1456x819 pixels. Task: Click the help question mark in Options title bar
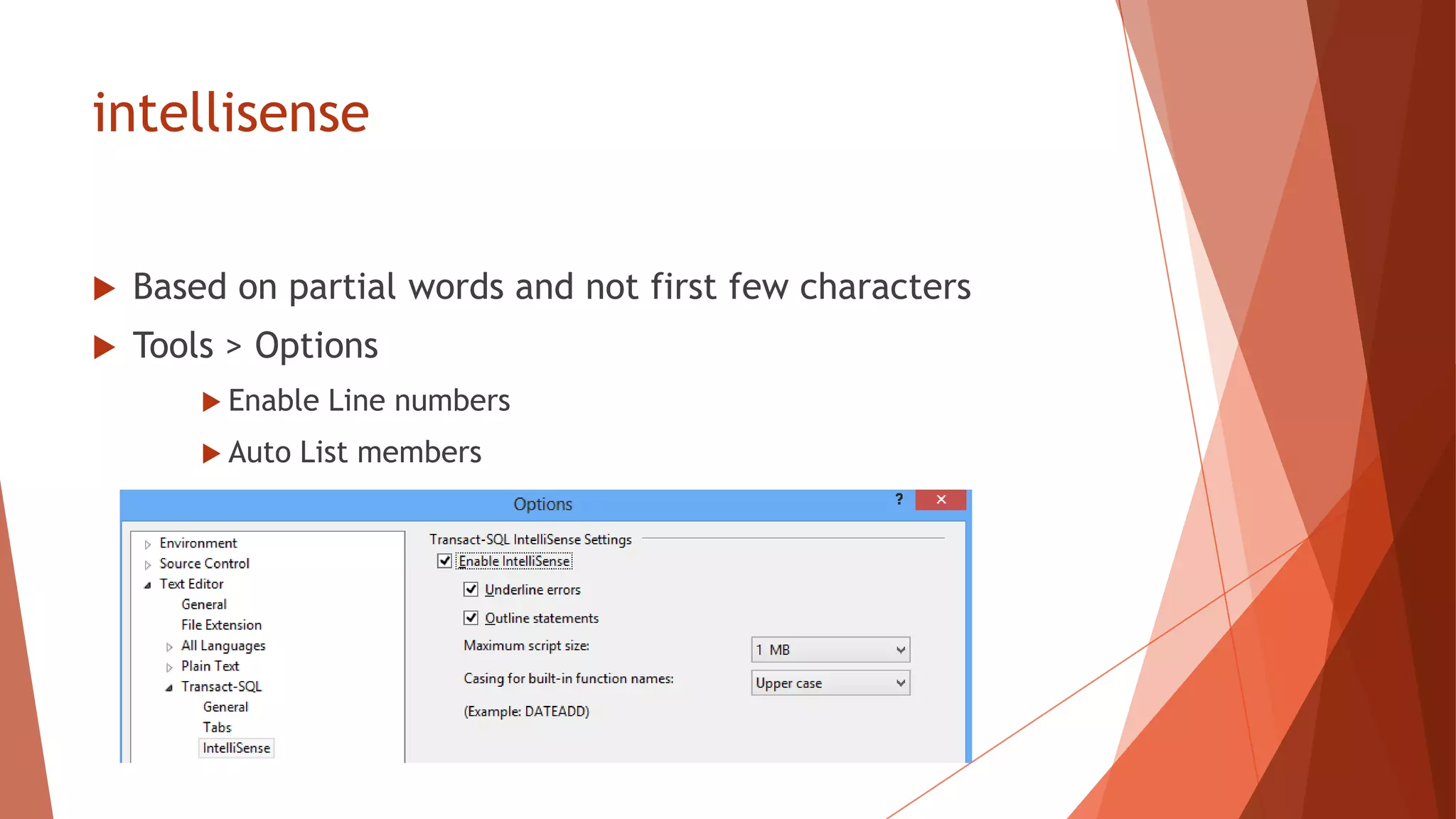(899, 499)
